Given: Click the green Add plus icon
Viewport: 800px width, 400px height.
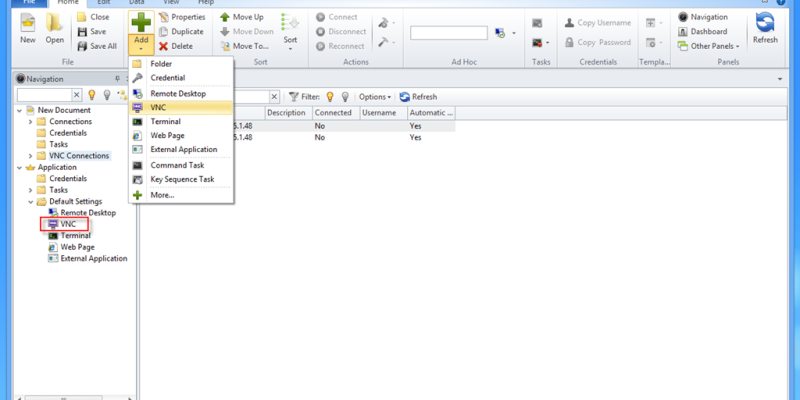Looking at the screenshot, I should pos(141,22).
